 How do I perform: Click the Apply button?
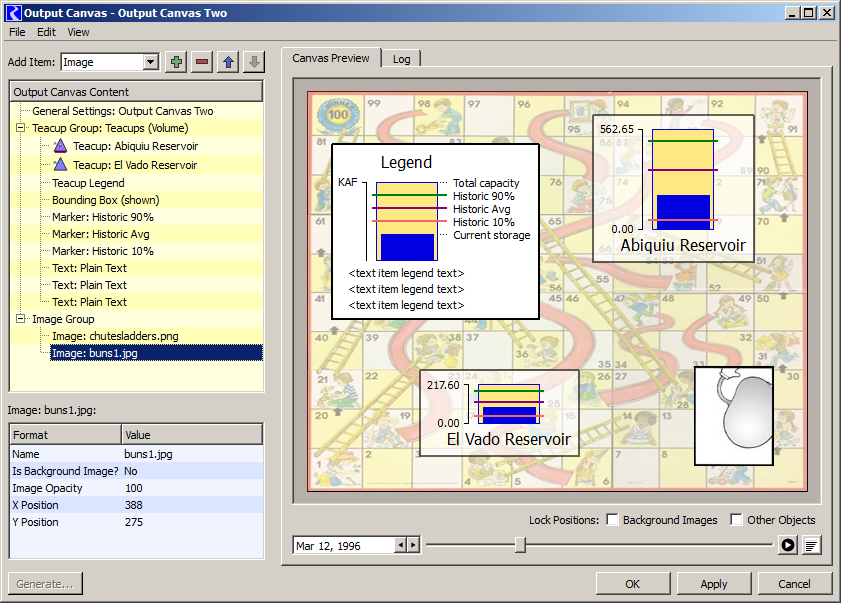pos(714,584)
